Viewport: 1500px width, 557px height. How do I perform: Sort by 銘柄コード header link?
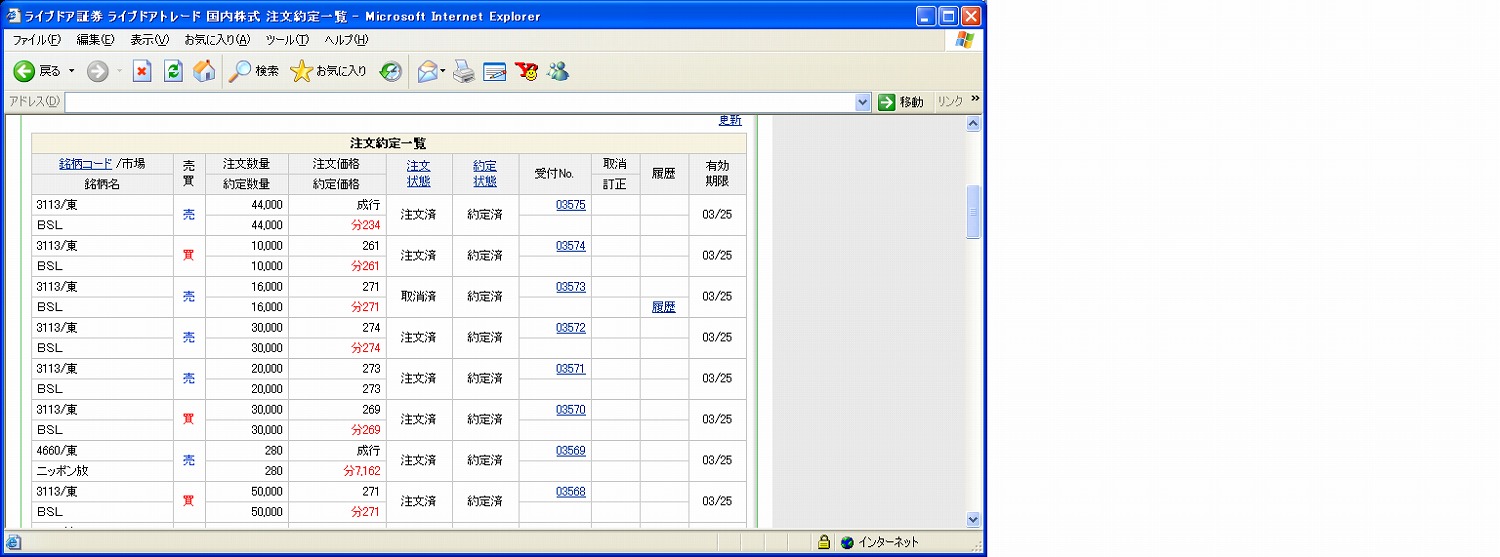86,163
